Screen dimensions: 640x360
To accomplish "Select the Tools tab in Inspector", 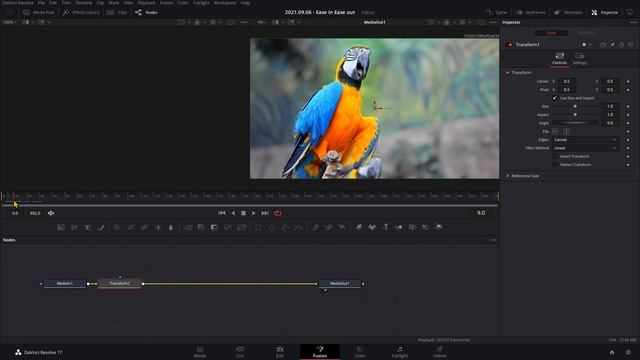I will (551, 33).
